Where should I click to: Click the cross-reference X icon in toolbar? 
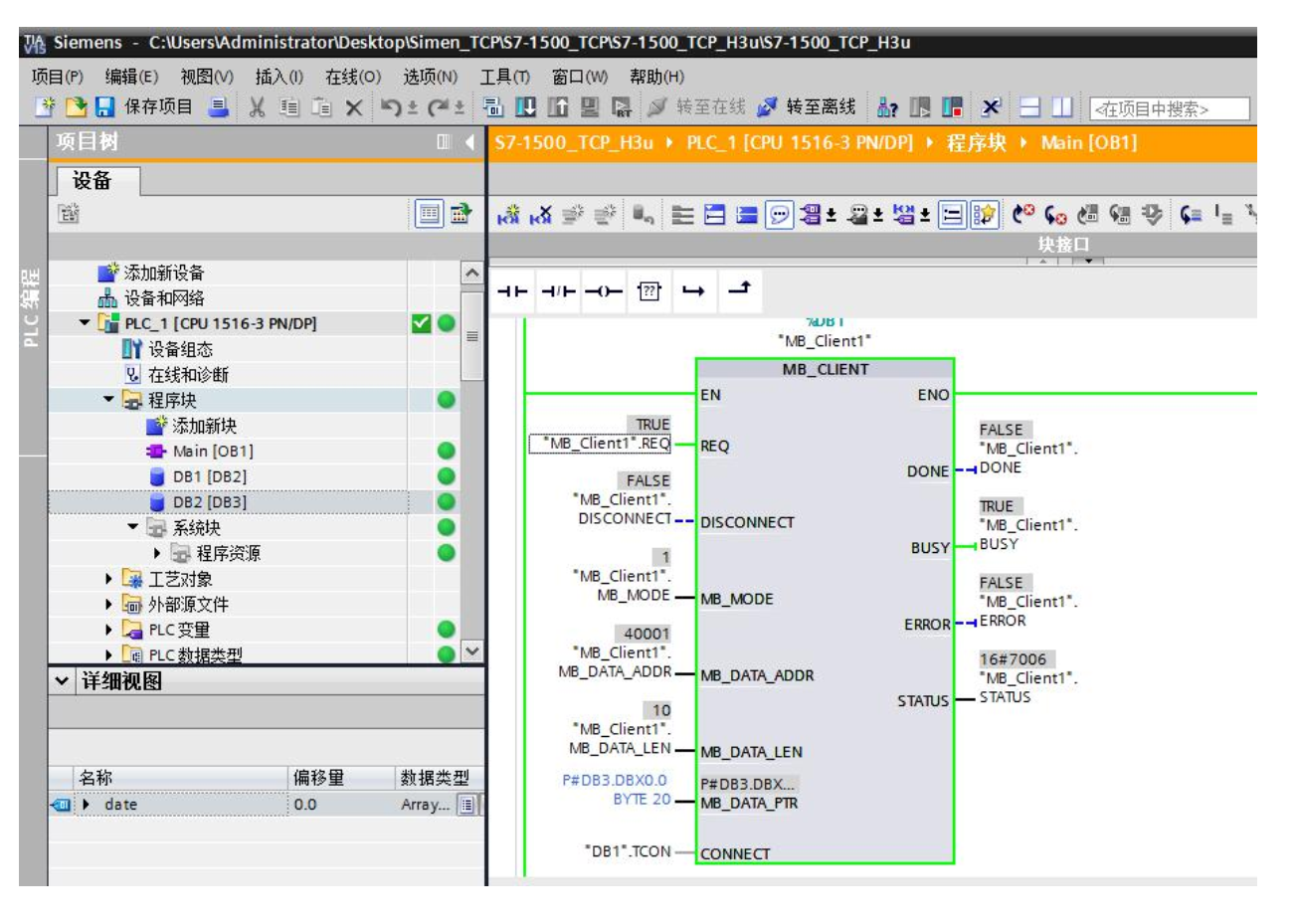(x=990, y=106)
